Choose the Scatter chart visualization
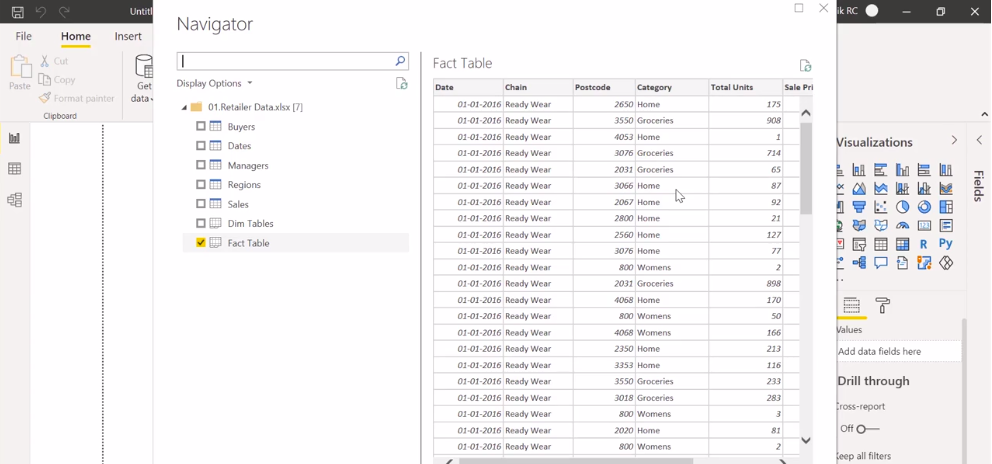Screen dimensions: 992x464 click(x=880, y=207)
